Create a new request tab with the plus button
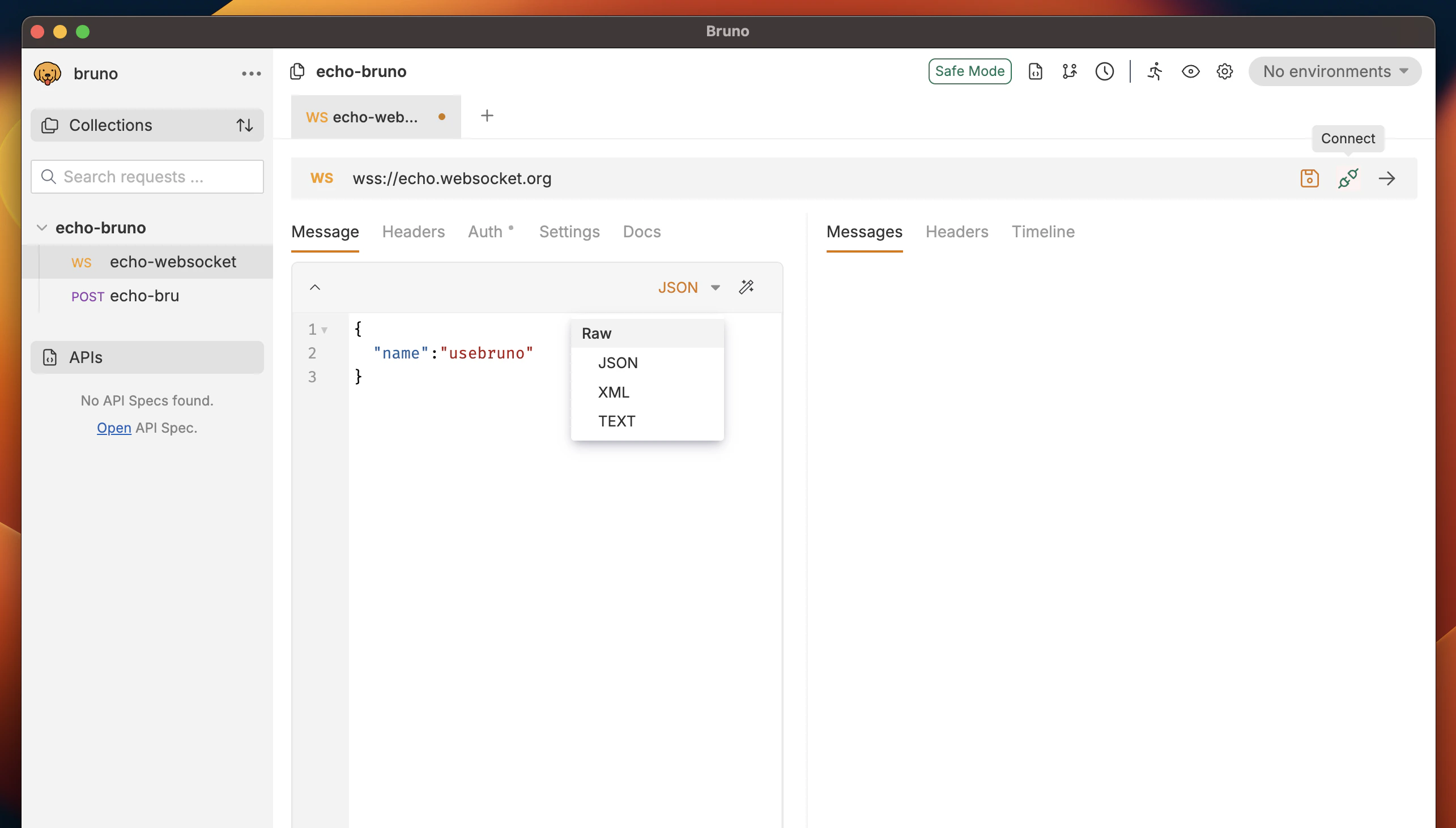This screenshot has width=1456, height=828. [x=487, y=116]
